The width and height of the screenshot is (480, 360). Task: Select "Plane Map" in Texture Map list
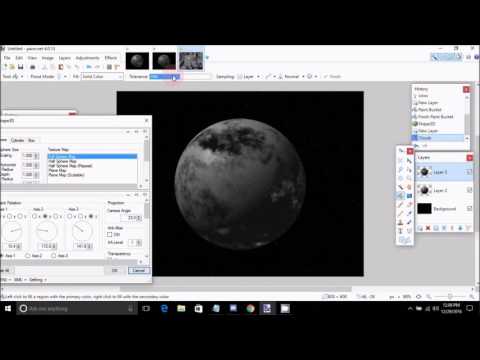(57, 170)
